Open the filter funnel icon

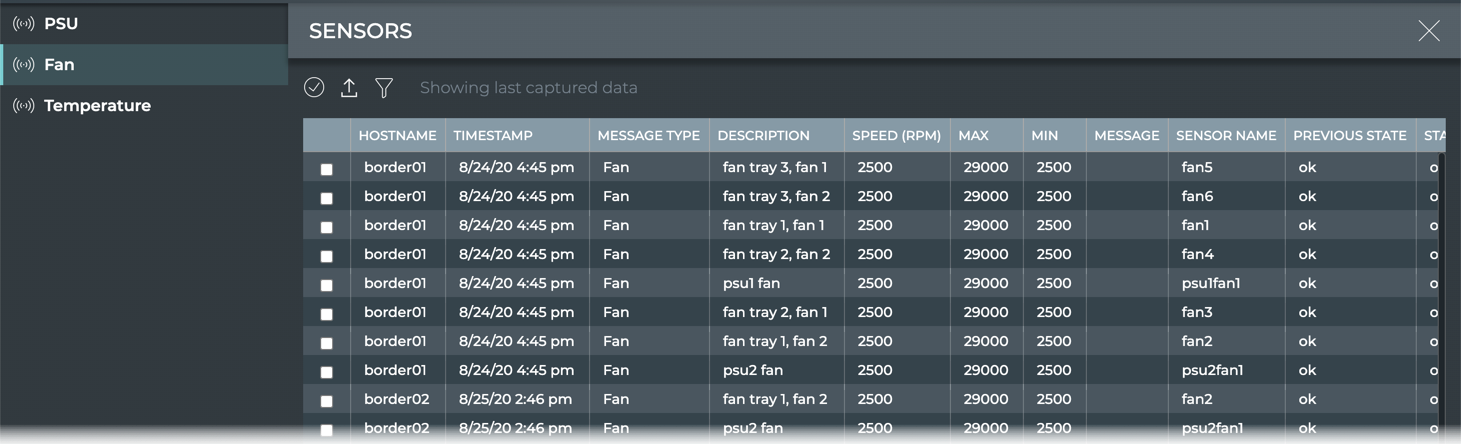pos(384,88)
